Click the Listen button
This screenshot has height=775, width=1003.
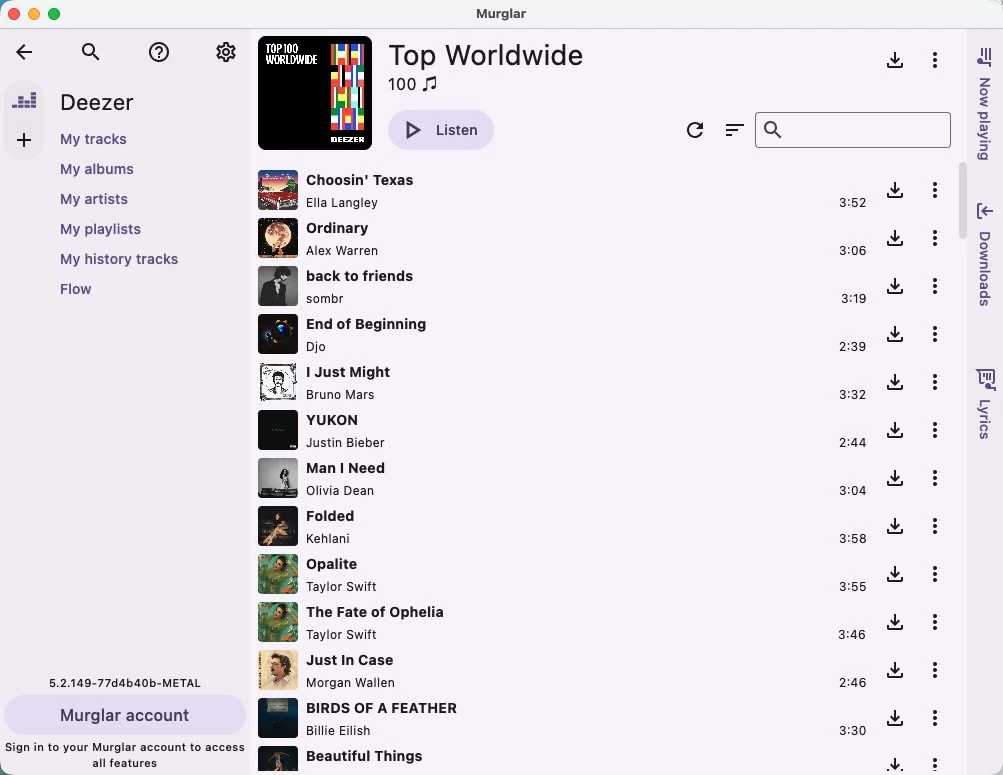[x=440, y=130]
